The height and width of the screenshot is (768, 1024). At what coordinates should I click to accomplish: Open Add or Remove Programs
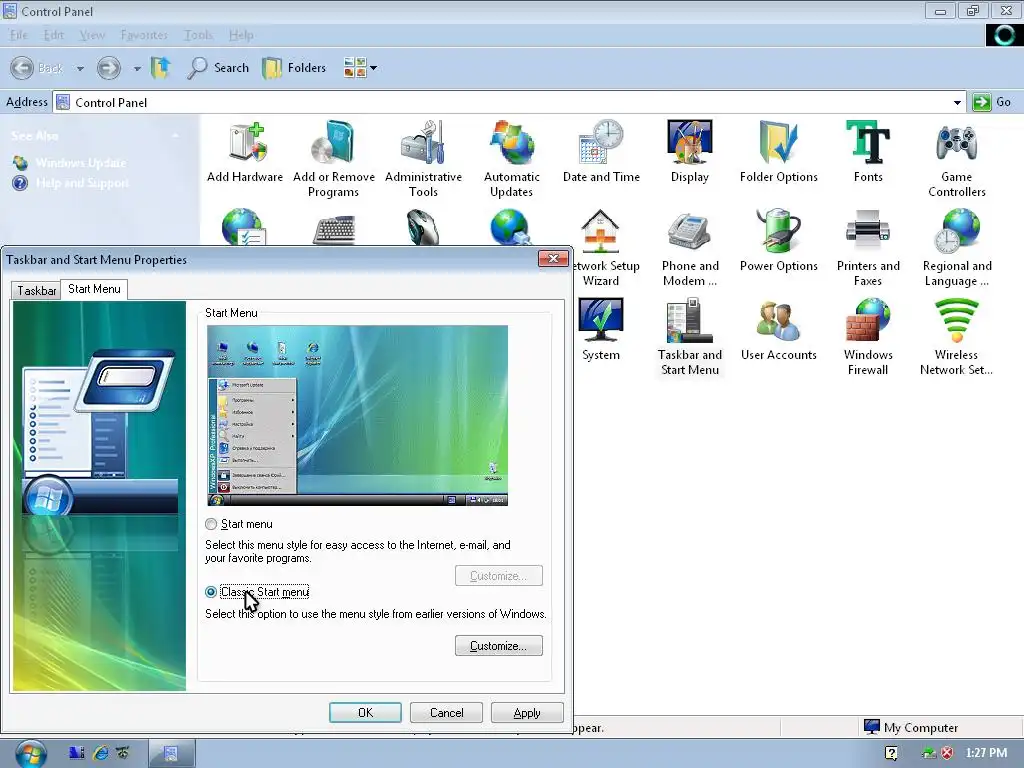[333, 159]
